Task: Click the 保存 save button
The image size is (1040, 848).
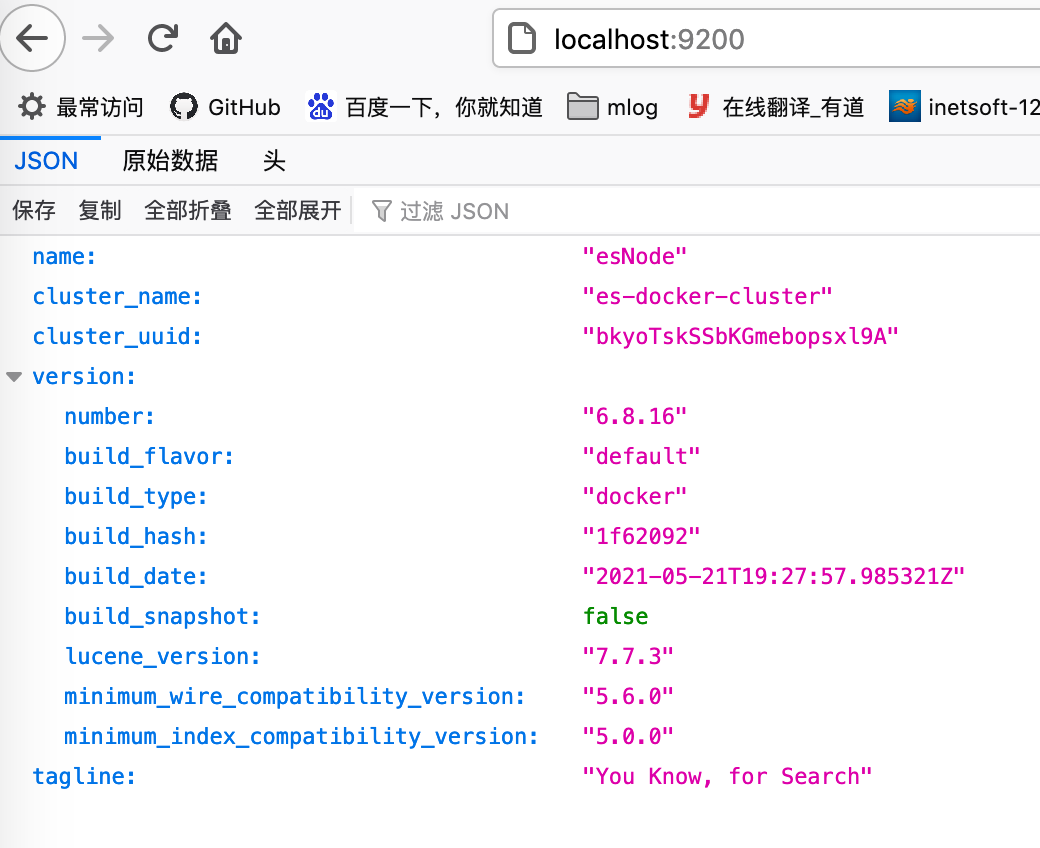Action: point(34,211)
